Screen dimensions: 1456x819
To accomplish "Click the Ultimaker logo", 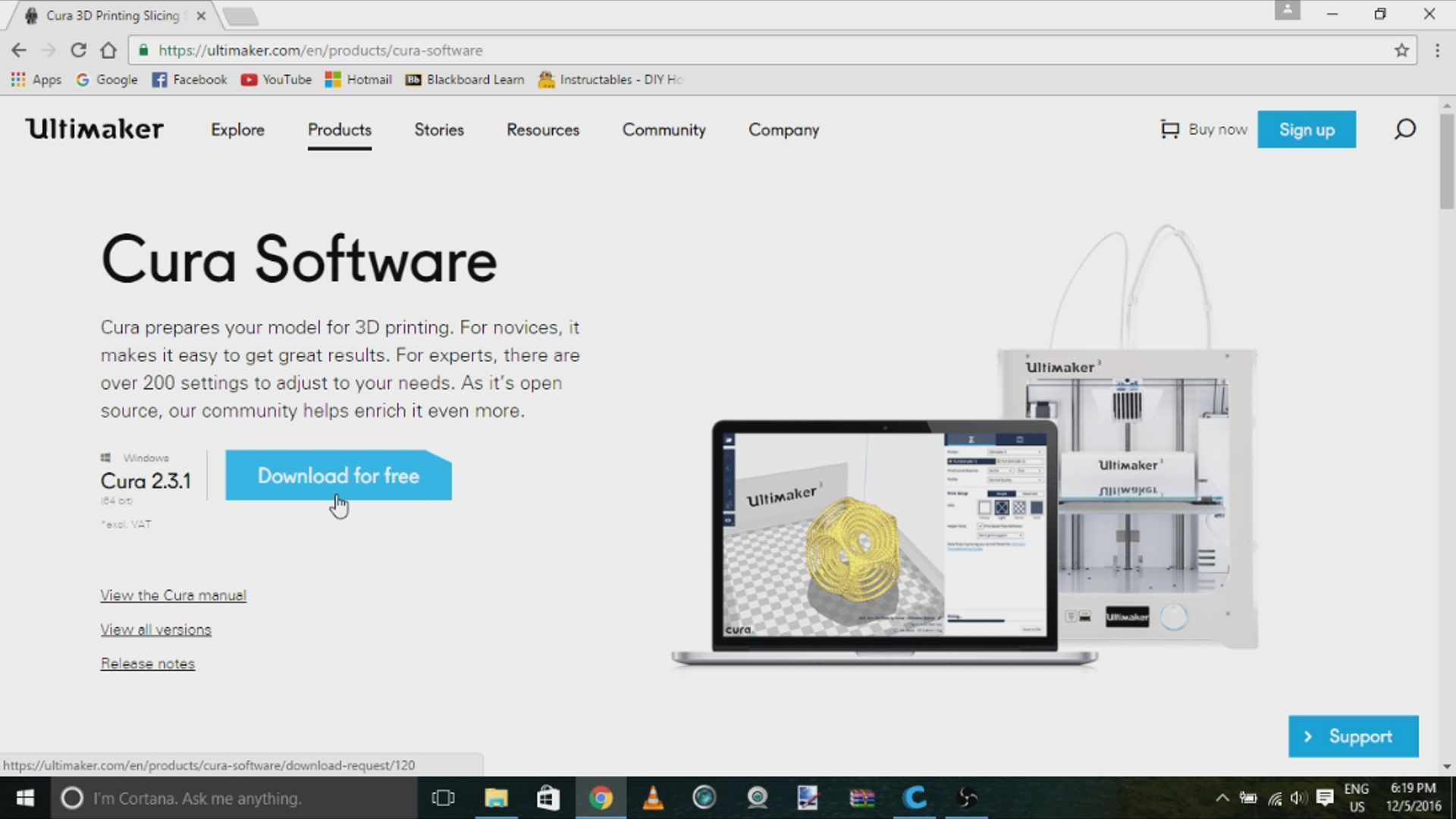I will [94, 129].
